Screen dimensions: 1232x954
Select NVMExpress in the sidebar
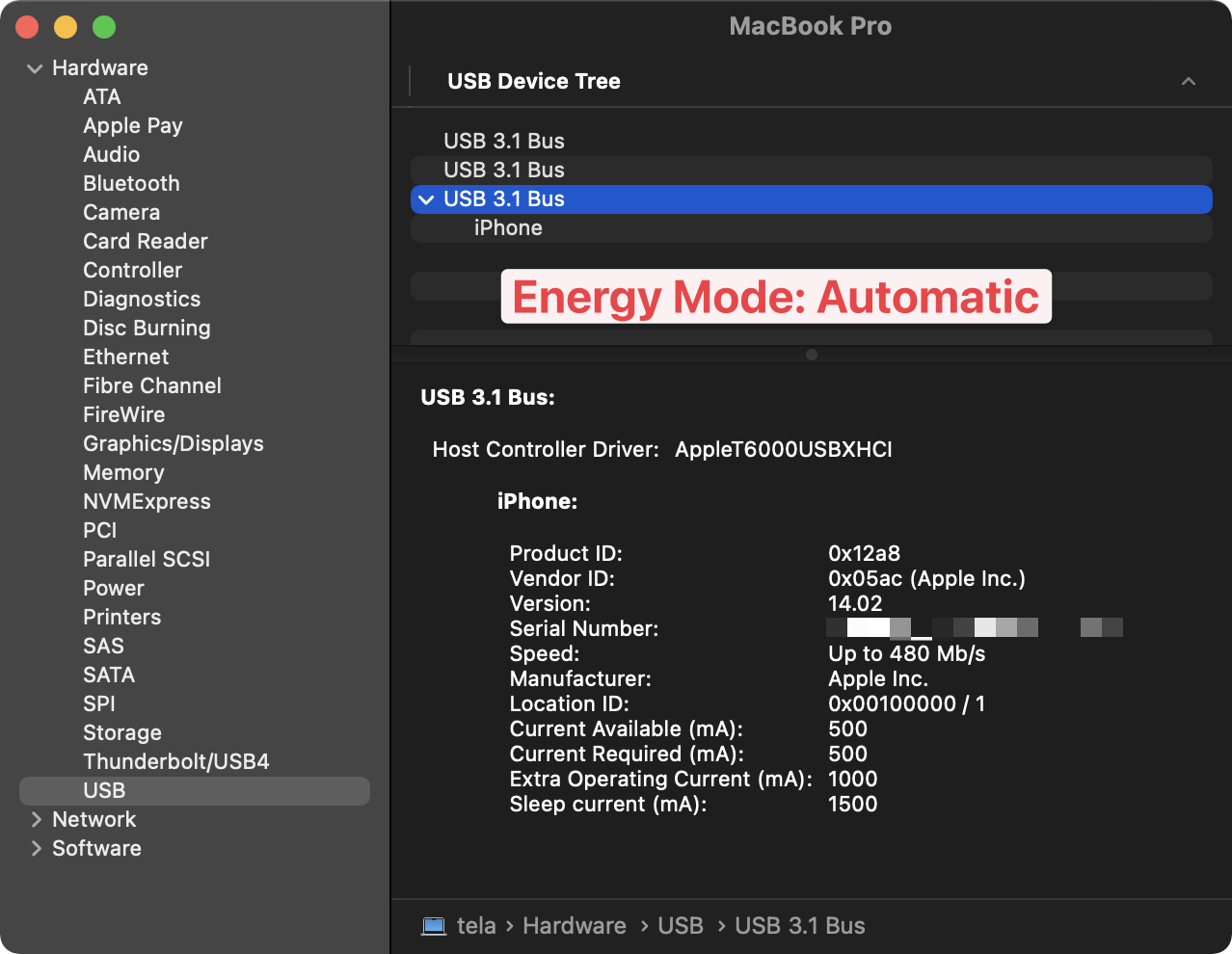tap(147, 502)
